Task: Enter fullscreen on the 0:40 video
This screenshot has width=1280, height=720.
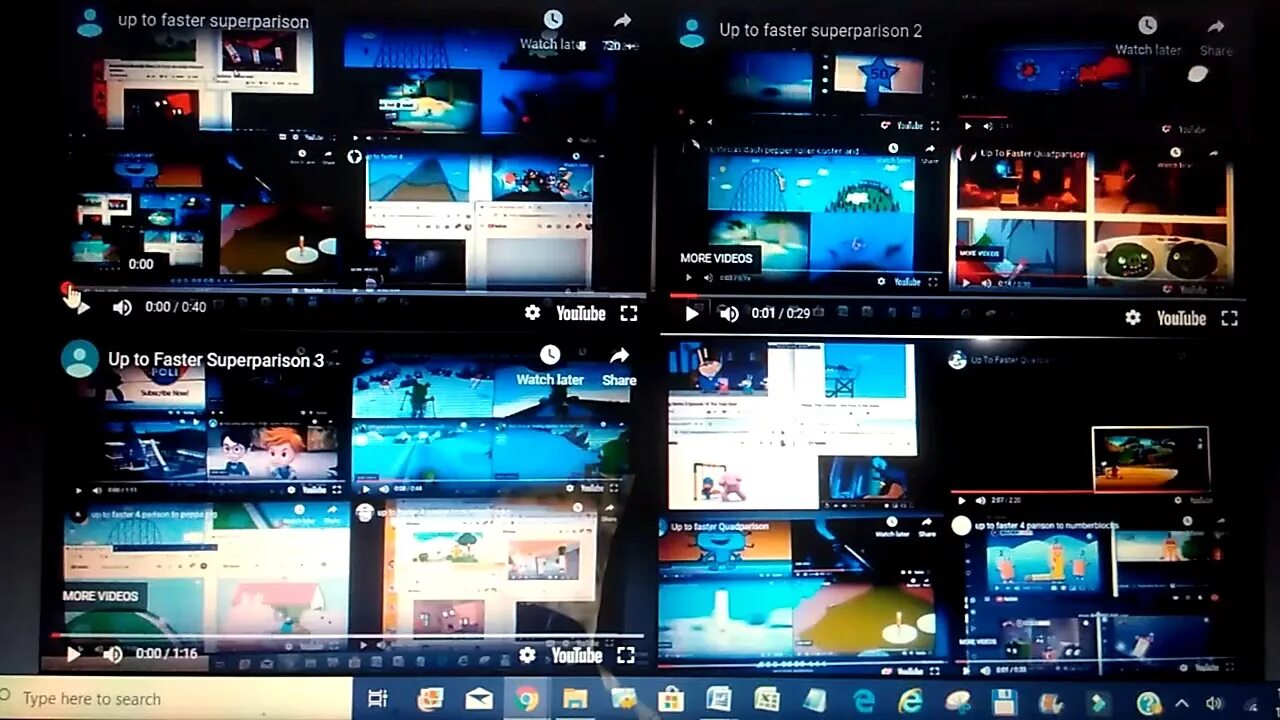Action: pyautogui.click(x=628, y=313)
